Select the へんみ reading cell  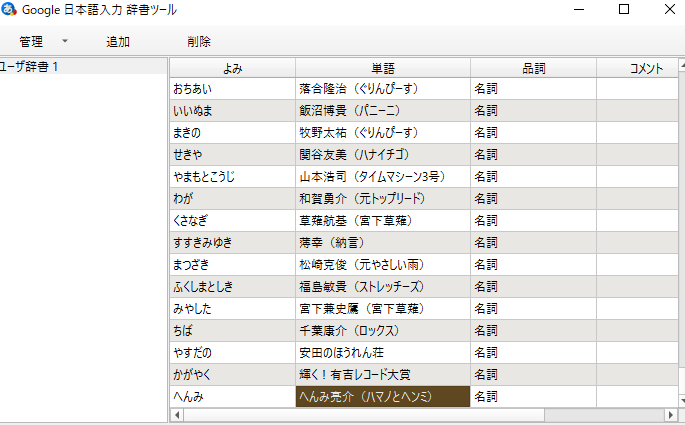pyautogui.click(x=232, y=397)
